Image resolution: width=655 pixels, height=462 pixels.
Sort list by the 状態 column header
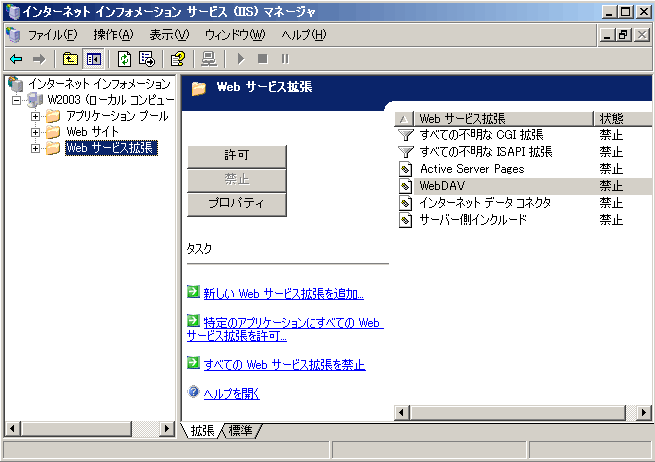pos(614,118)
